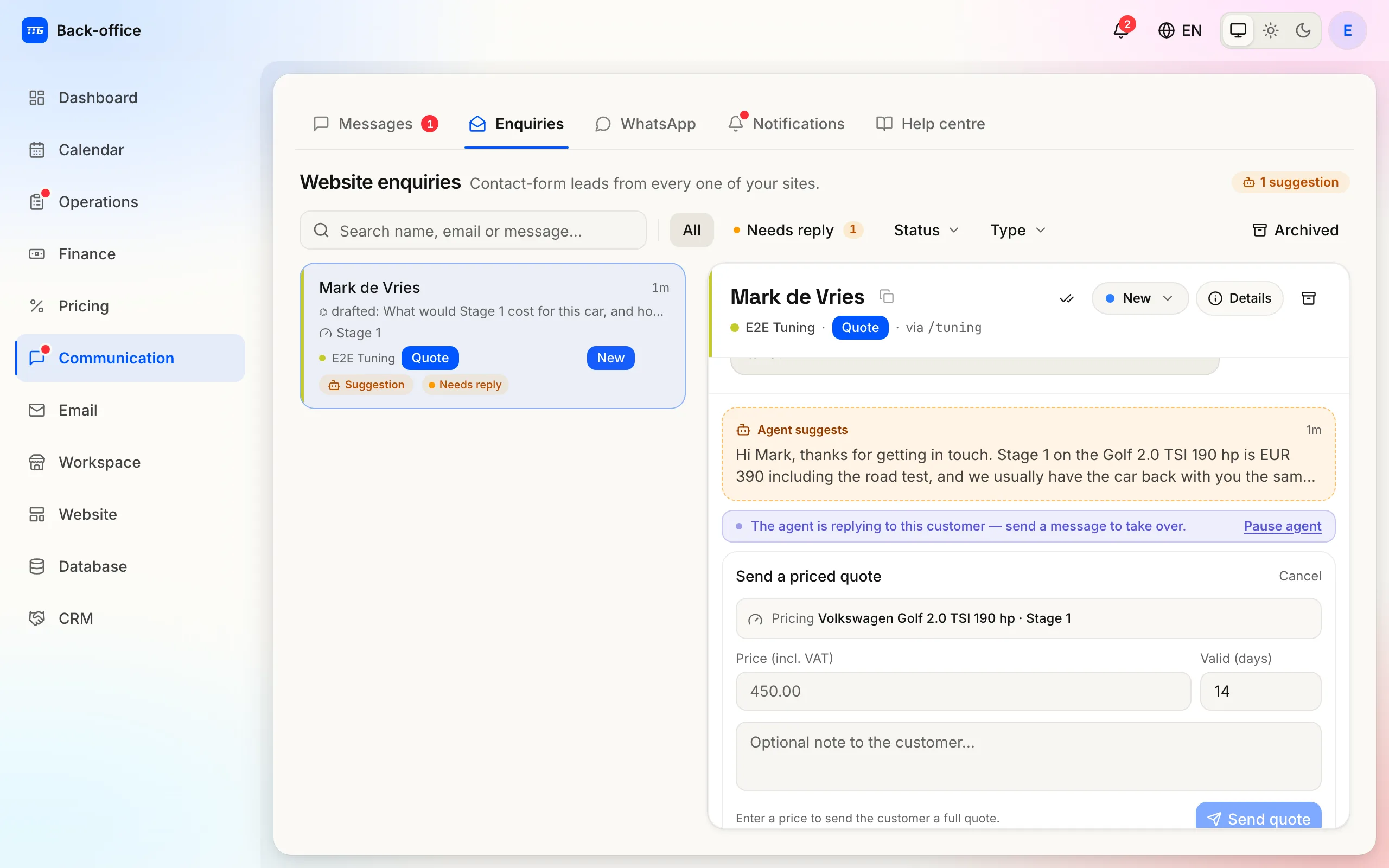Copy Mark de Vries name icon
Image resolution: width=1389 pixels, height=868 pixels.
pos(887,296)
